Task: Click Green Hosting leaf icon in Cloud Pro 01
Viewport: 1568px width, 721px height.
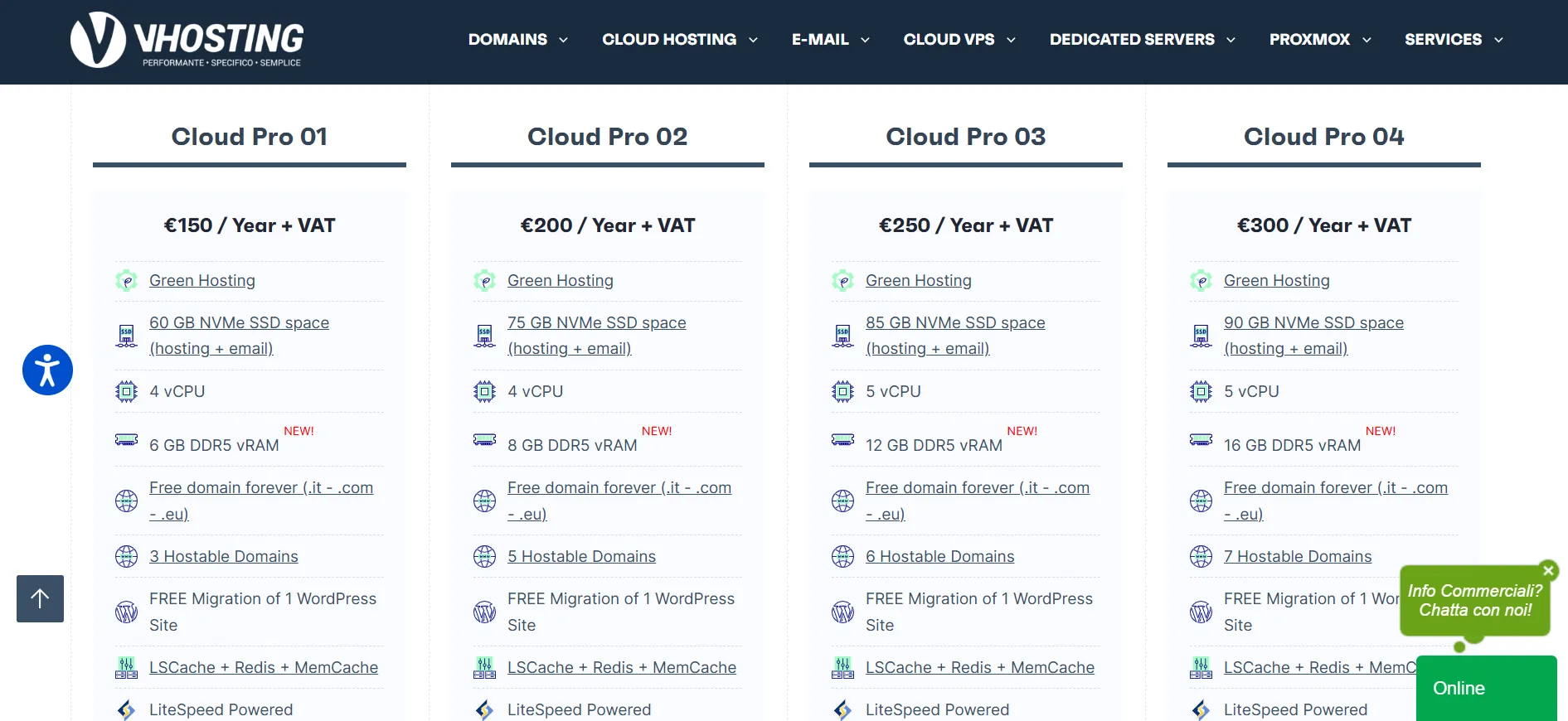Action: [x=126, y=281]
